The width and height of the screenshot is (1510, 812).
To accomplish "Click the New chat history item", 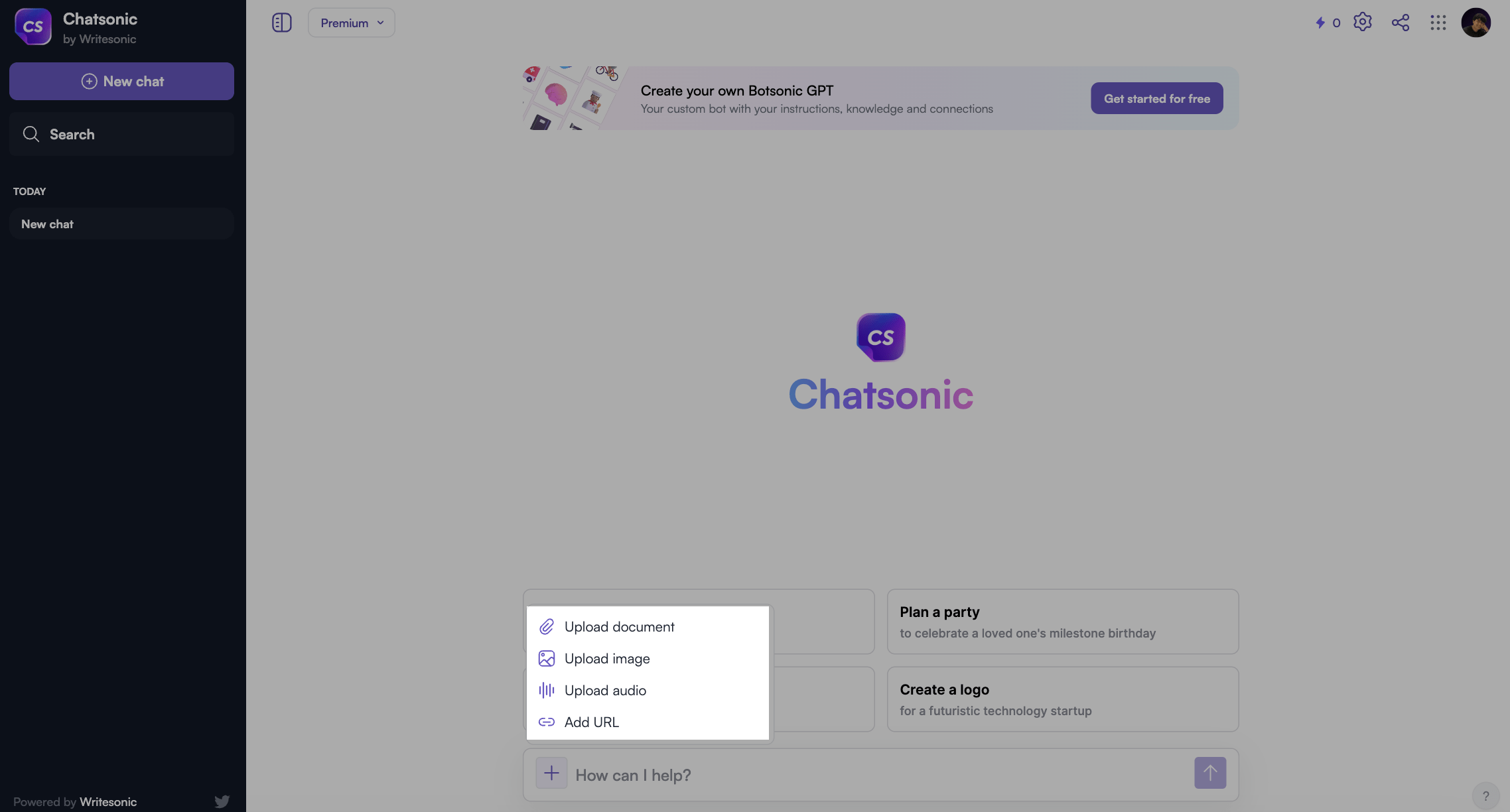I will click(x=121, y=223).
